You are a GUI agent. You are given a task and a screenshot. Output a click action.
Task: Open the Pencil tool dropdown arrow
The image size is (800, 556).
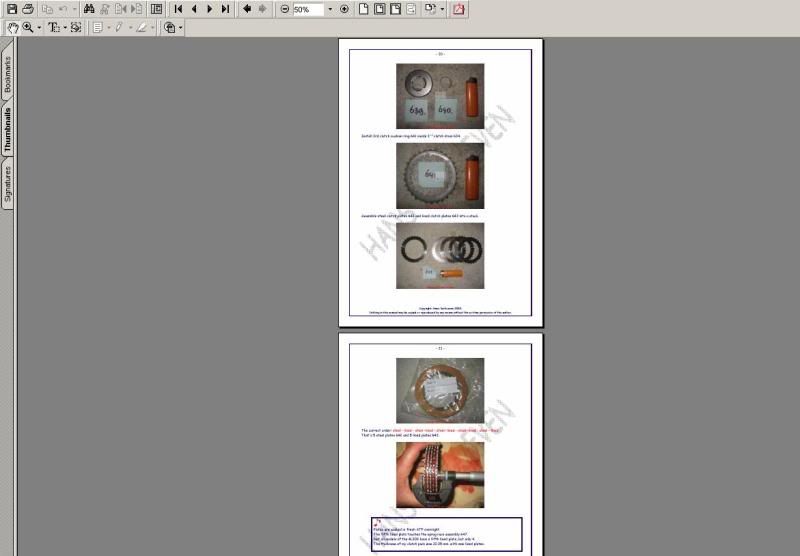131,28
